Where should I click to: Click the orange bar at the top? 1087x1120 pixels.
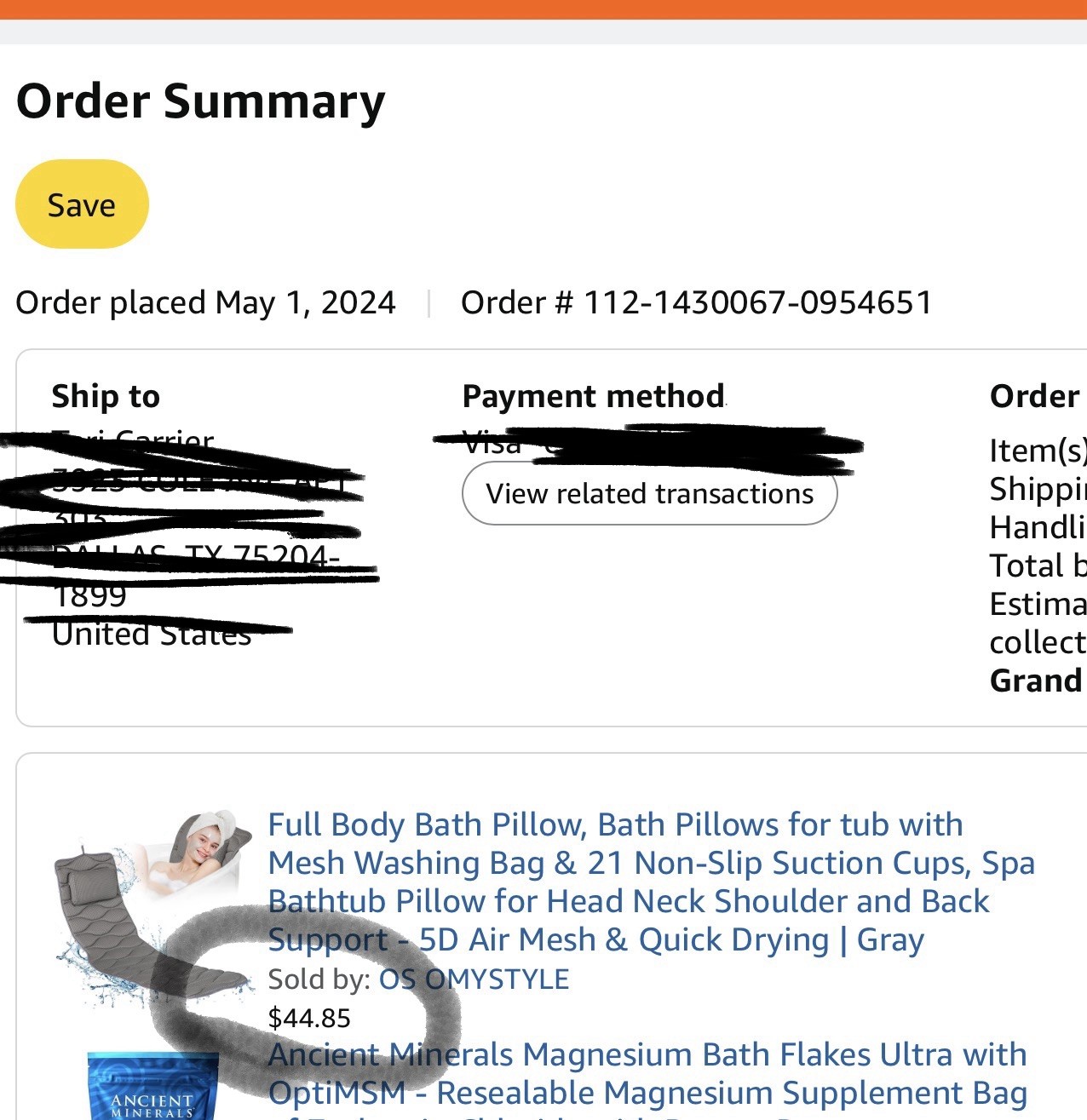pos(543,9)
